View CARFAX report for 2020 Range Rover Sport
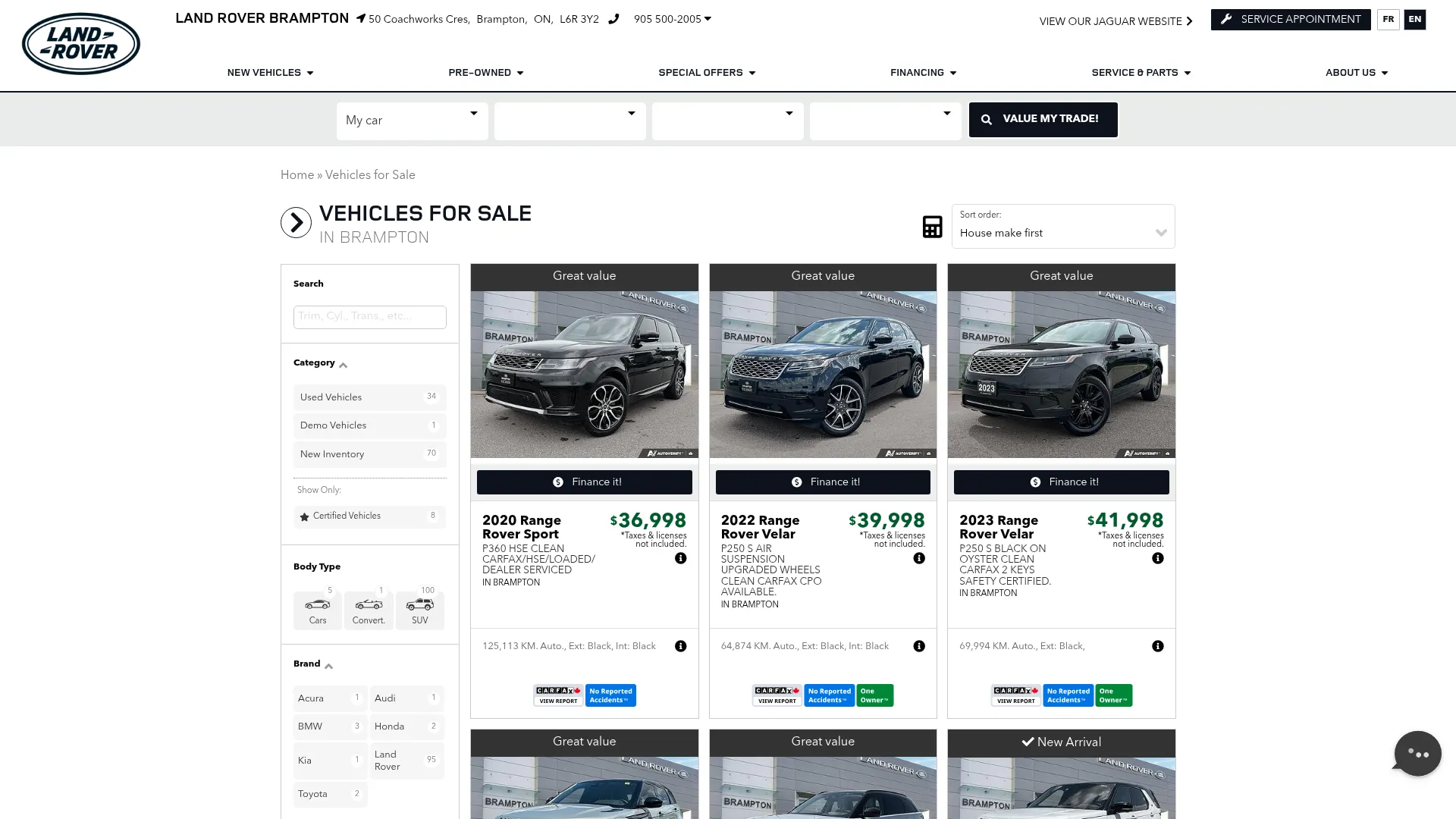Image resolution: width=1456 pixels, height=819 pixels. click(559, 695)
